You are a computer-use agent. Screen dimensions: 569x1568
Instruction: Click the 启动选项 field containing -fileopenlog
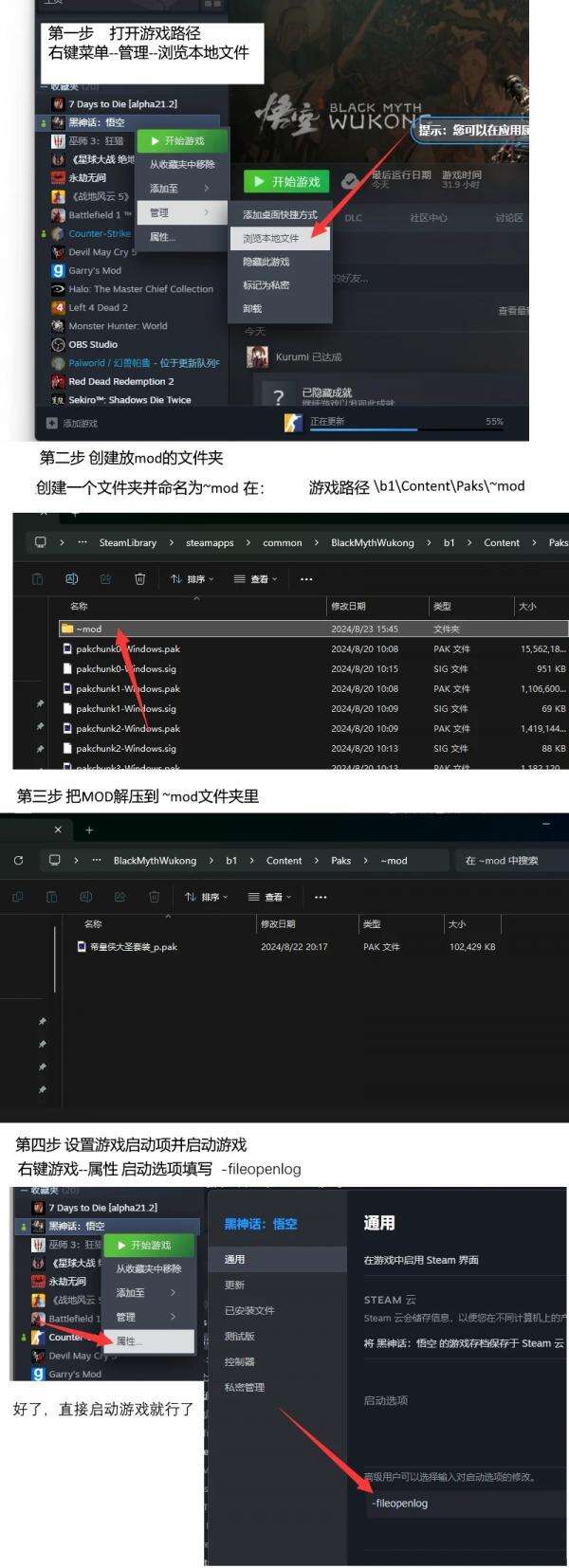coord(465,1504)
